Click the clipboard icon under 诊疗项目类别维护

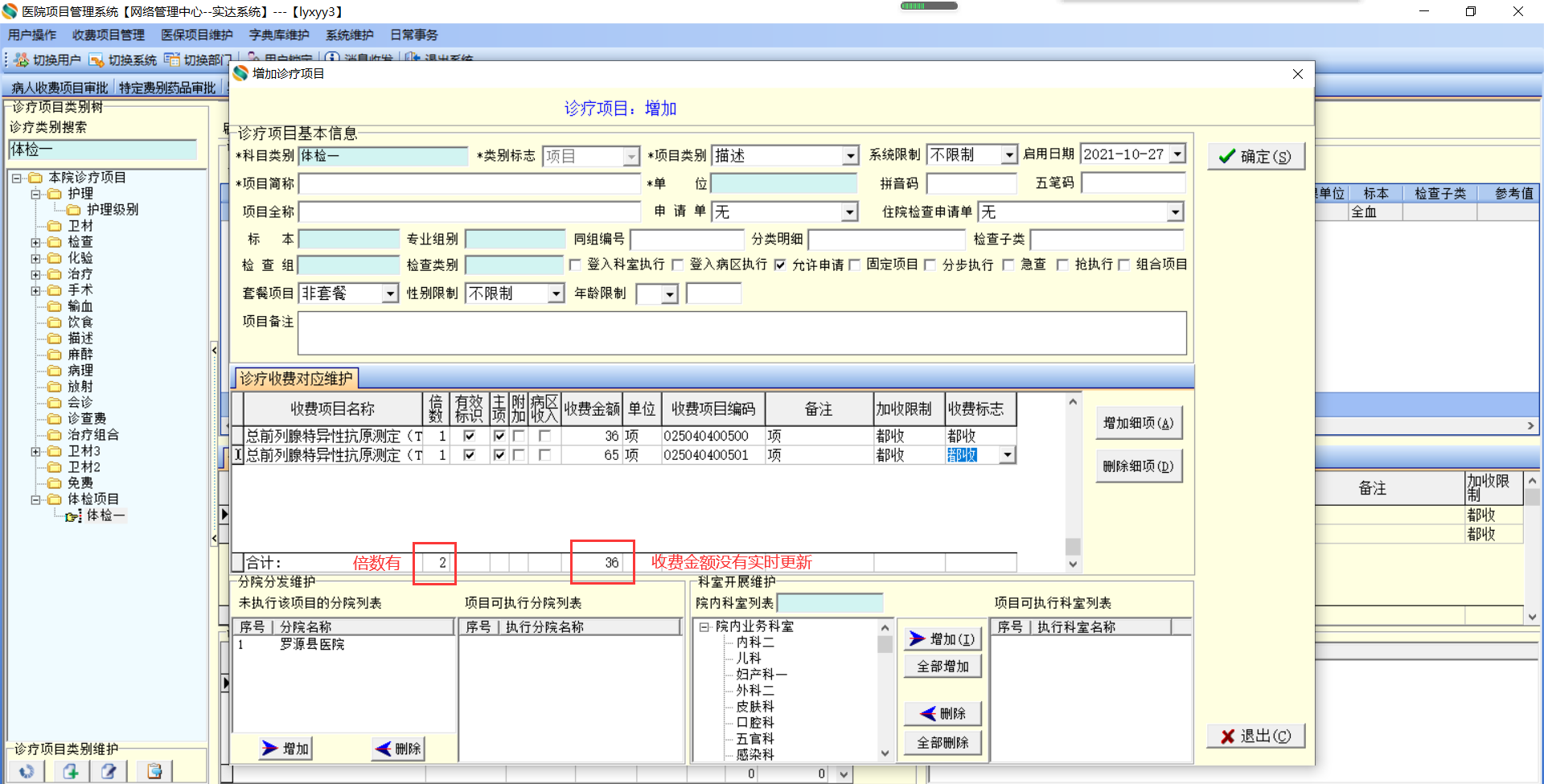[154, 771]
